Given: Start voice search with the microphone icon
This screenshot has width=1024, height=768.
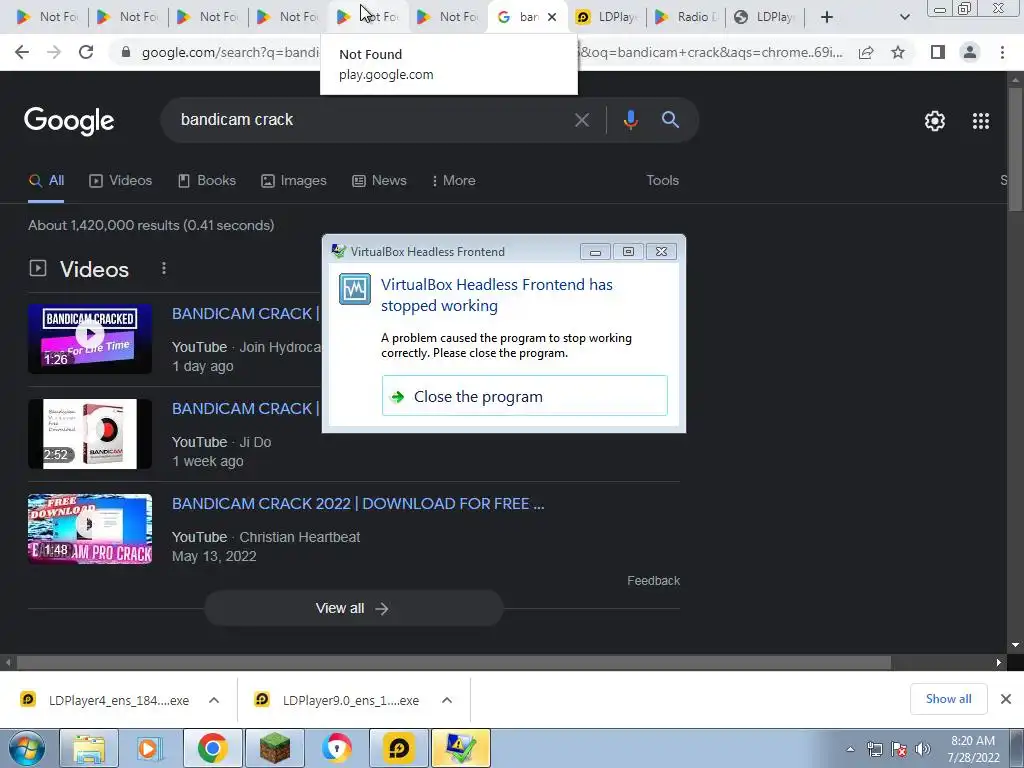Looking at the screenshot, I should [630, 120].
